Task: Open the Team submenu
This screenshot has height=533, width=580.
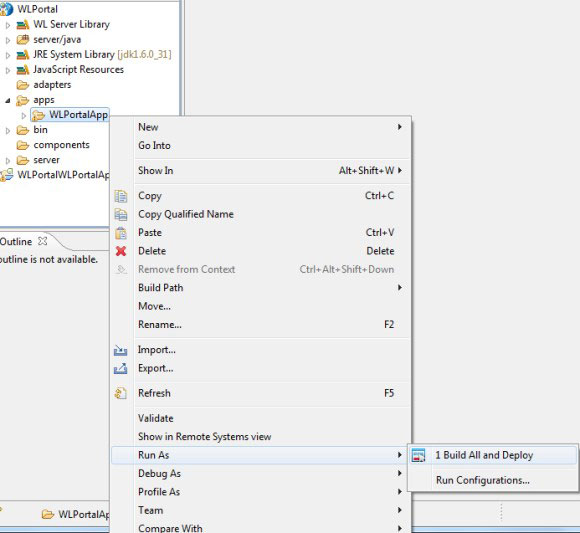Action: click(x=261, y=510)
